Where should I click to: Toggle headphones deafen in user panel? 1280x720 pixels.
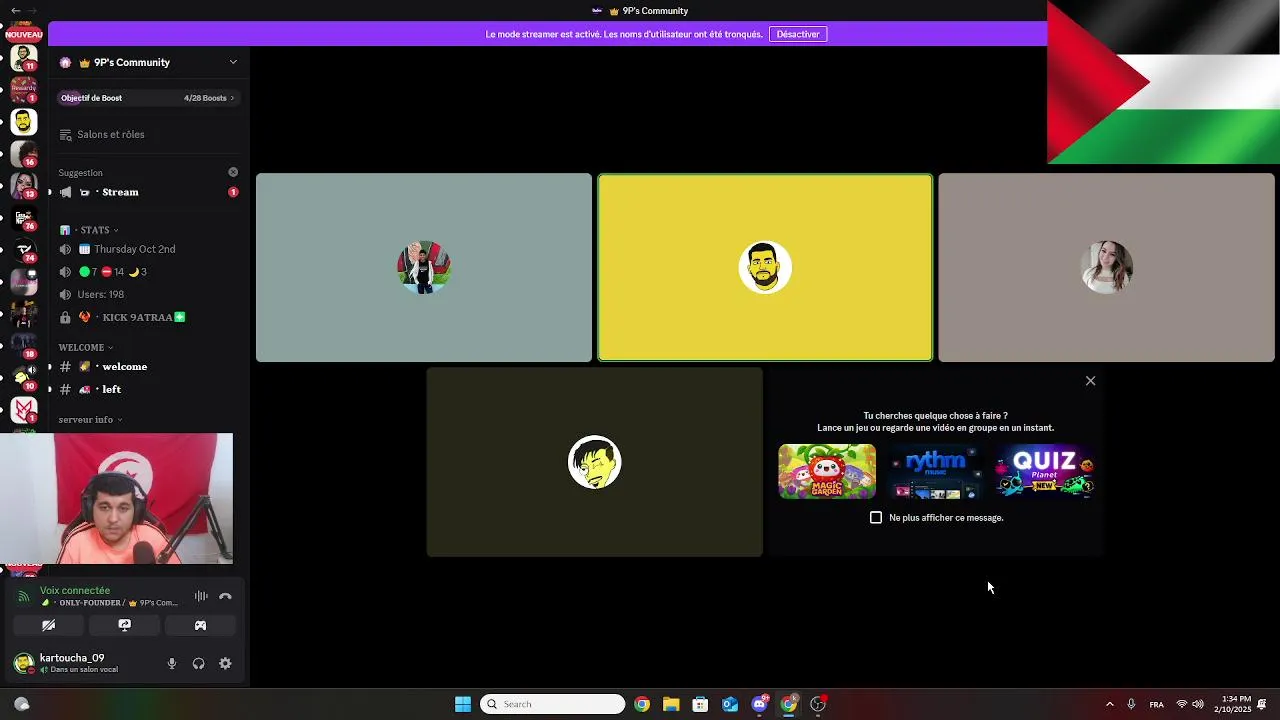198,663
